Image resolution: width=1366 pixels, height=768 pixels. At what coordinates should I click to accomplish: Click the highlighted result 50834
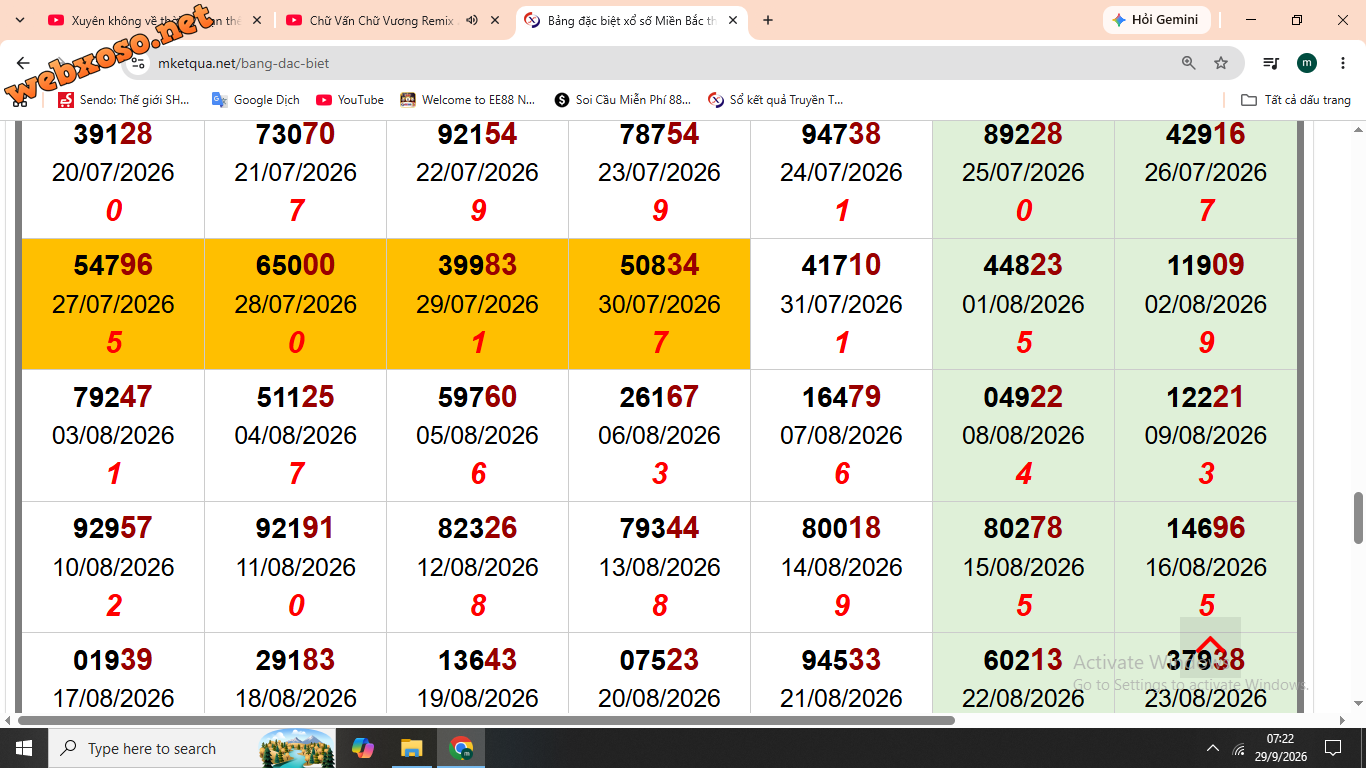[x=659, y=265]
